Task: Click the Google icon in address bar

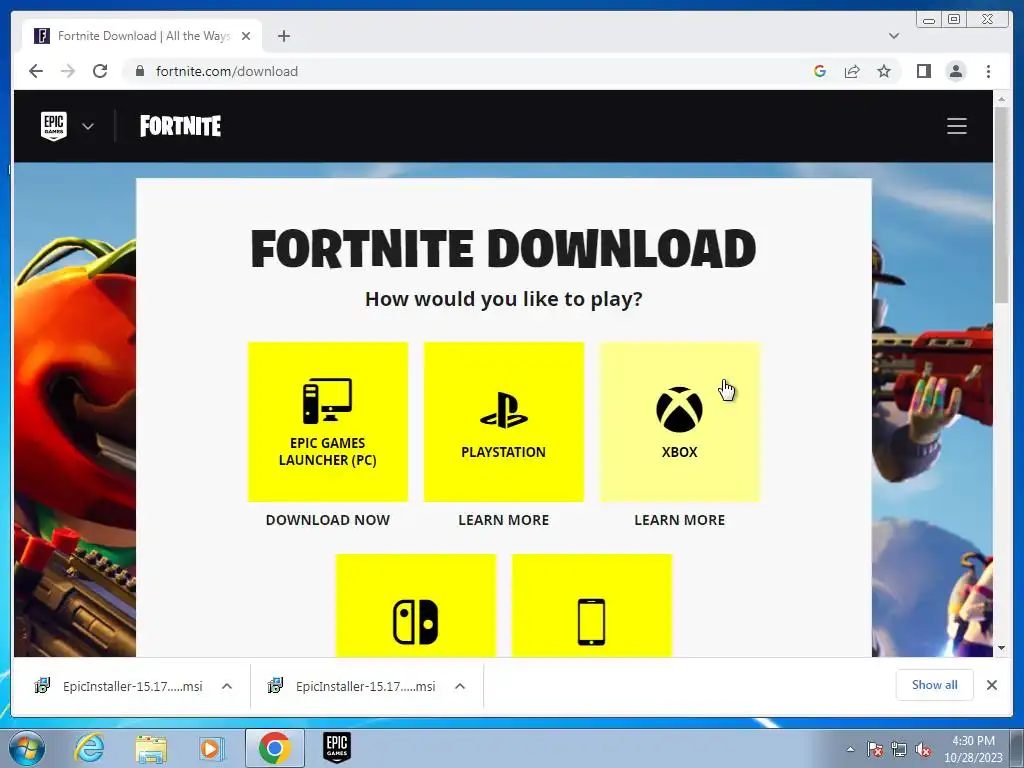Action: click(x=820, y=71)
